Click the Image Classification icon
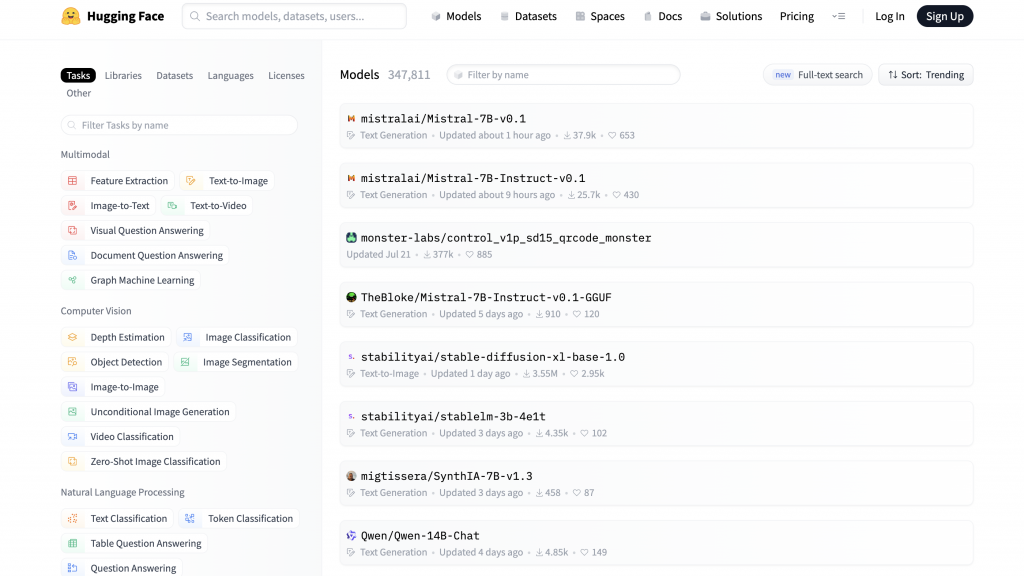The image size is (1024, 576). [x=187, y=337]
